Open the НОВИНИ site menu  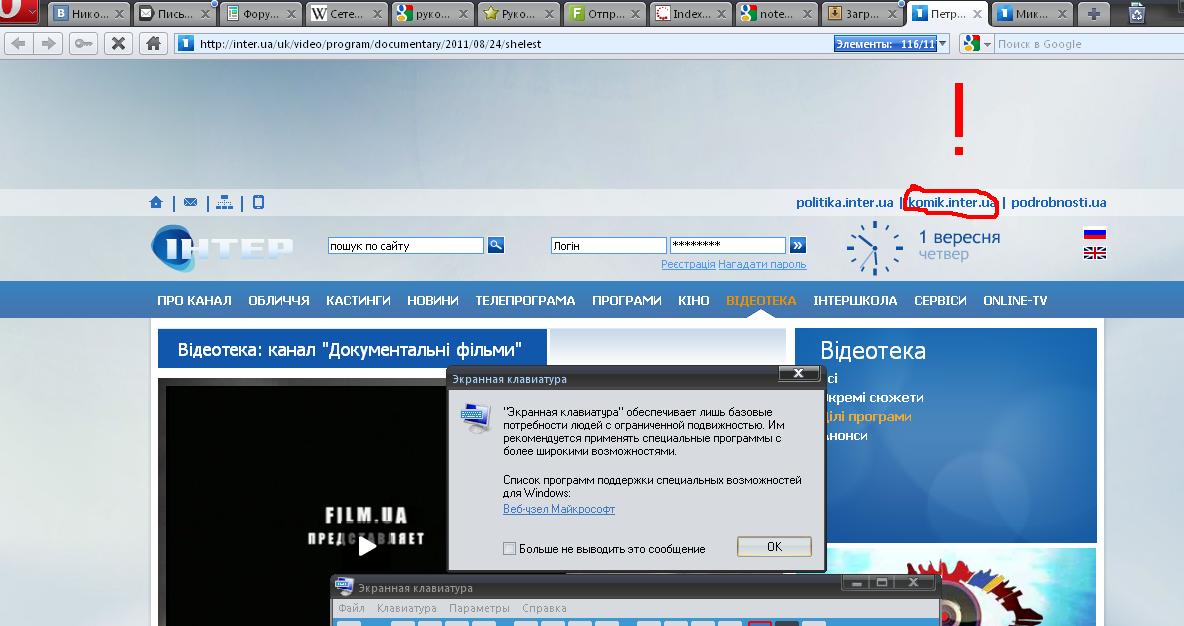[x=433, y=301]
